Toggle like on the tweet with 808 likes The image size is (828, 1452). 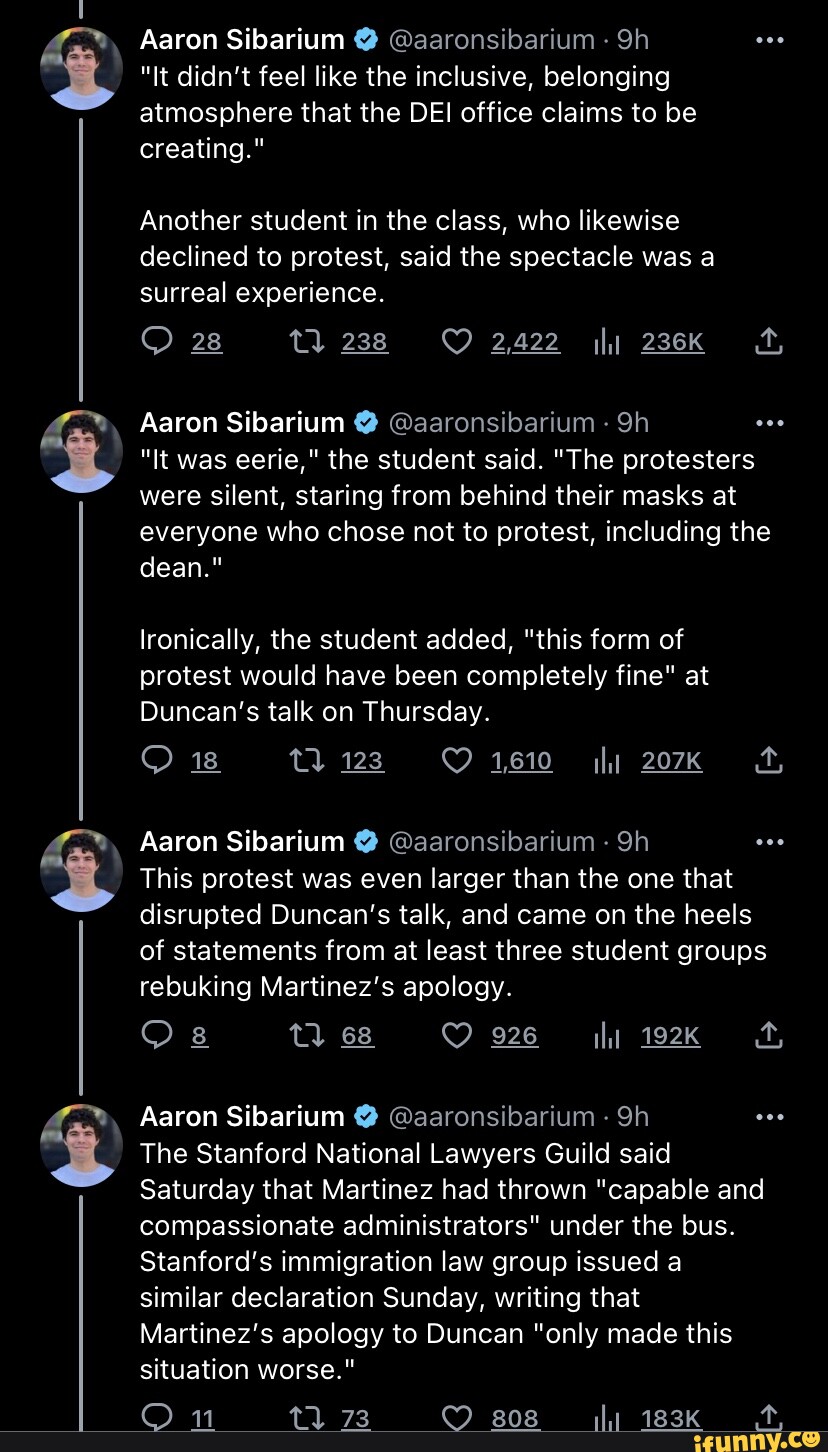point(457,1416)
